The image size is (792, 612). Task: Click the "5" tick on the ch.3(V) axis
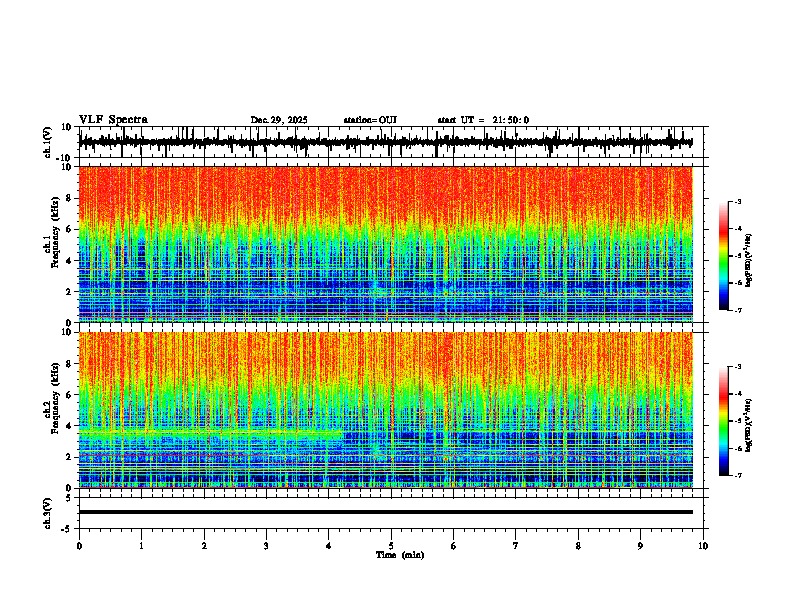click(x=69, y=497)
